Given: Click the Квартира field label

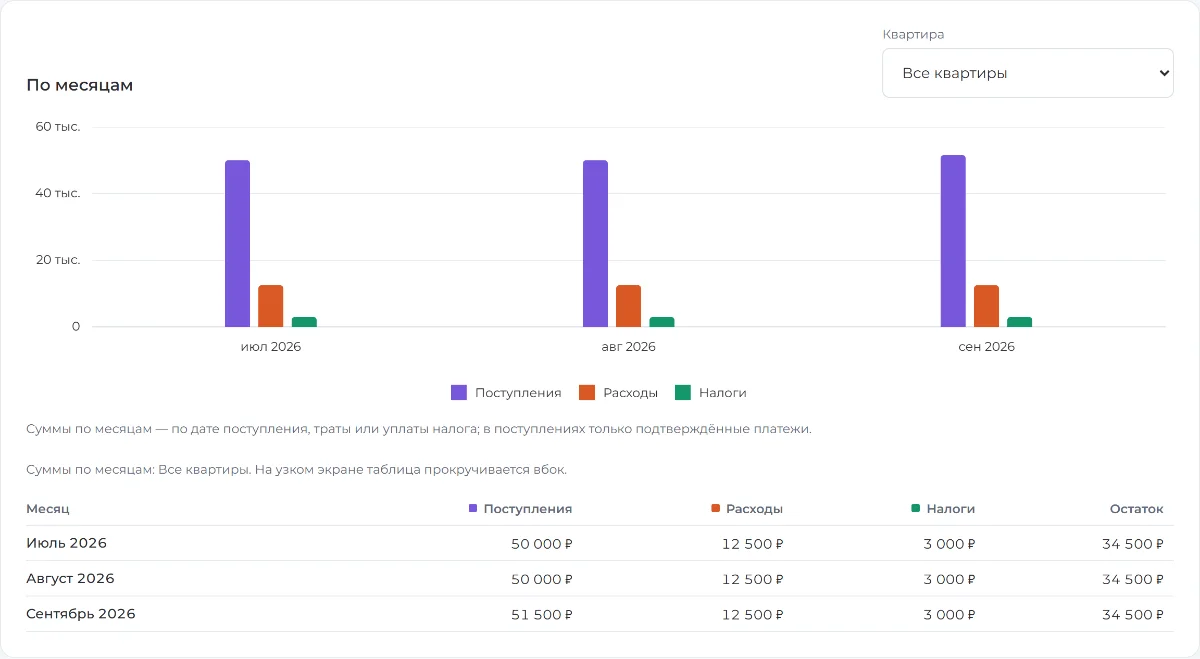Looking at the screenshot, I should [x=913, y=34].
